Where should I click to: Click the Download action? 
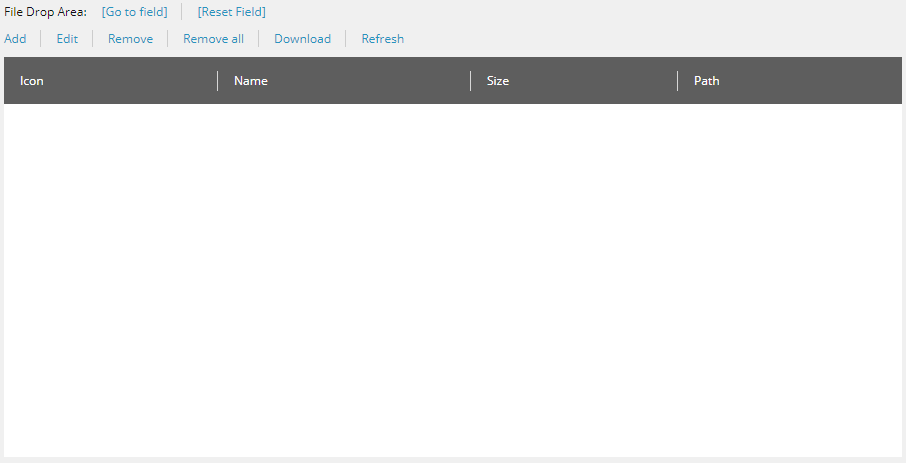[302, 39]
